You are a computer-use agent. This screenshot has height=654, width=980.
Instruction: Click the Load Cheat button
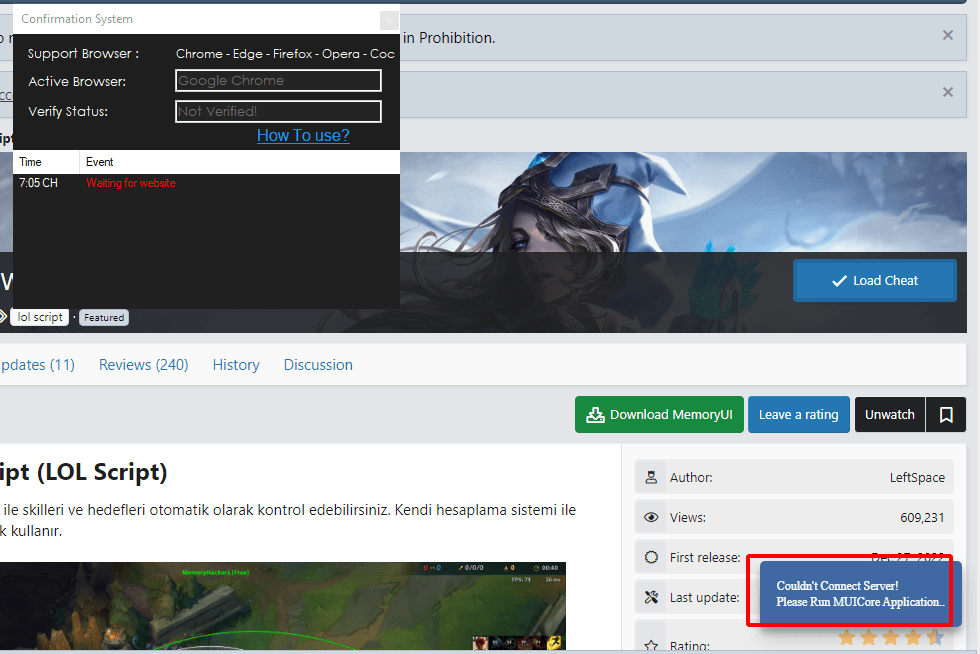[874, 281]
